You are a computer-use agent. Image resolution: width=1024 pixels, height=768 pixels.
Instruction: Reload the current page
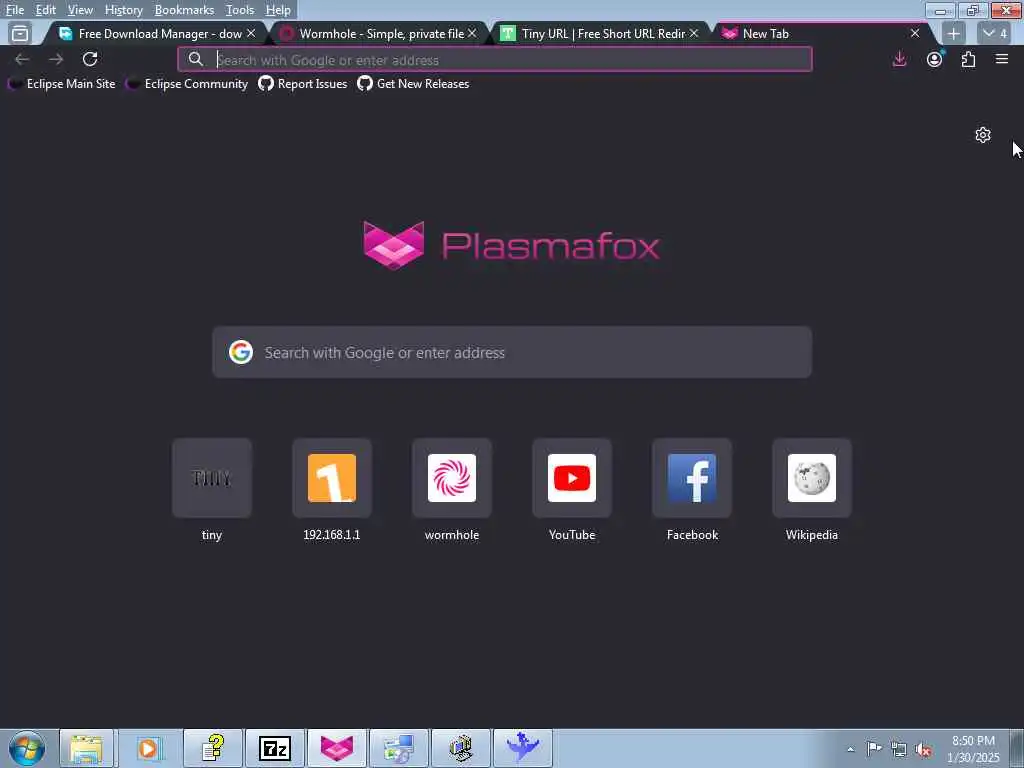click(x=90, y=59)
